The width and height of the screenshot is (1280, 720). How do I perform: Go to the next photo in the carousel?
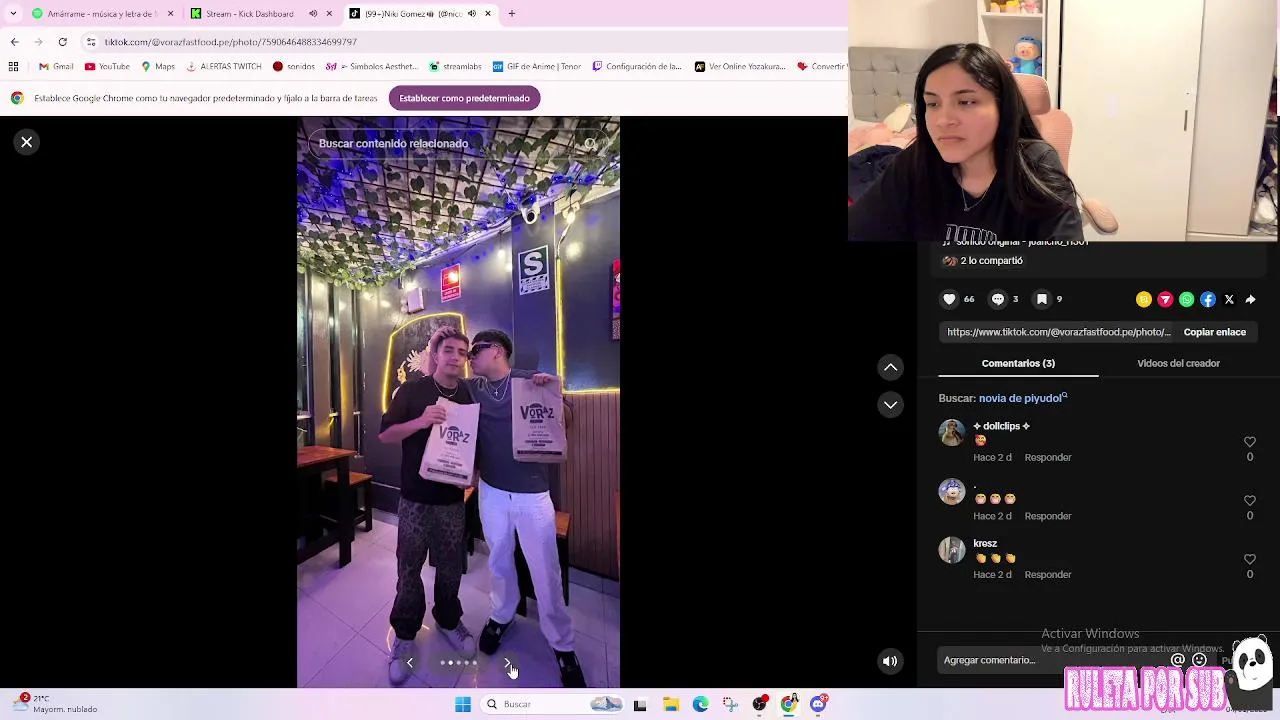click(508, 663)
